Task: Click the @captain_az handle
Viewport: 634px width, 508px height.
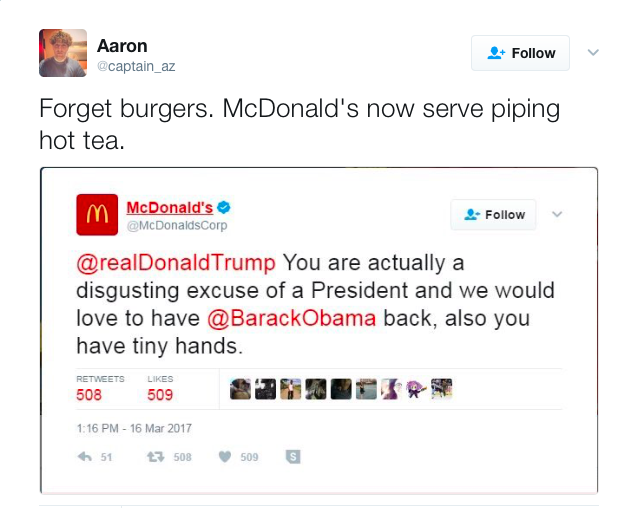Action: [136, 66]
